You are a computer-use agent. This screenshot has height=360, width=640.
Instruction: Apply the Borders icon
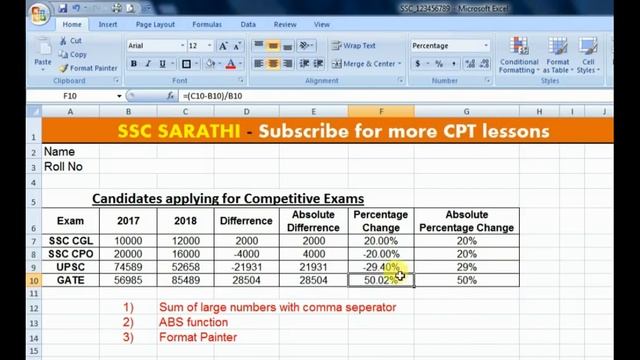[187, 64]
